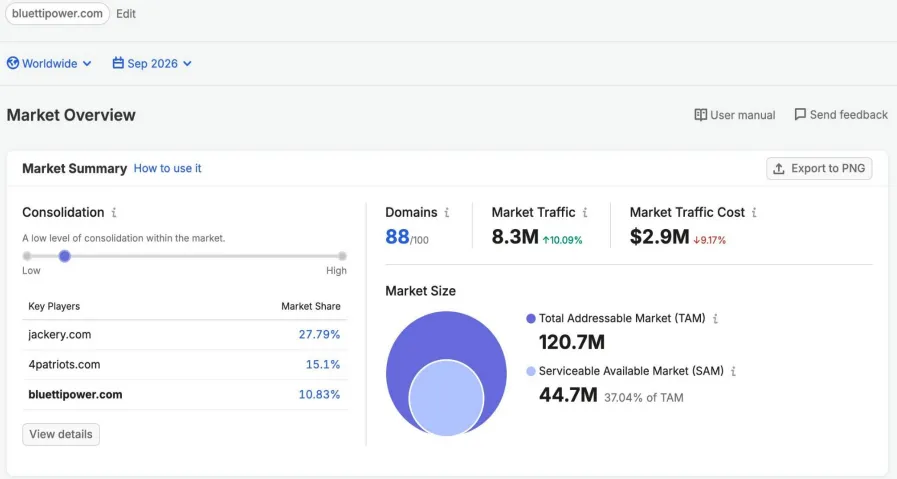Image resolution: width=897 pixels, height=479 pixels.
Task: Click the View details button
Action: [61, 434]
